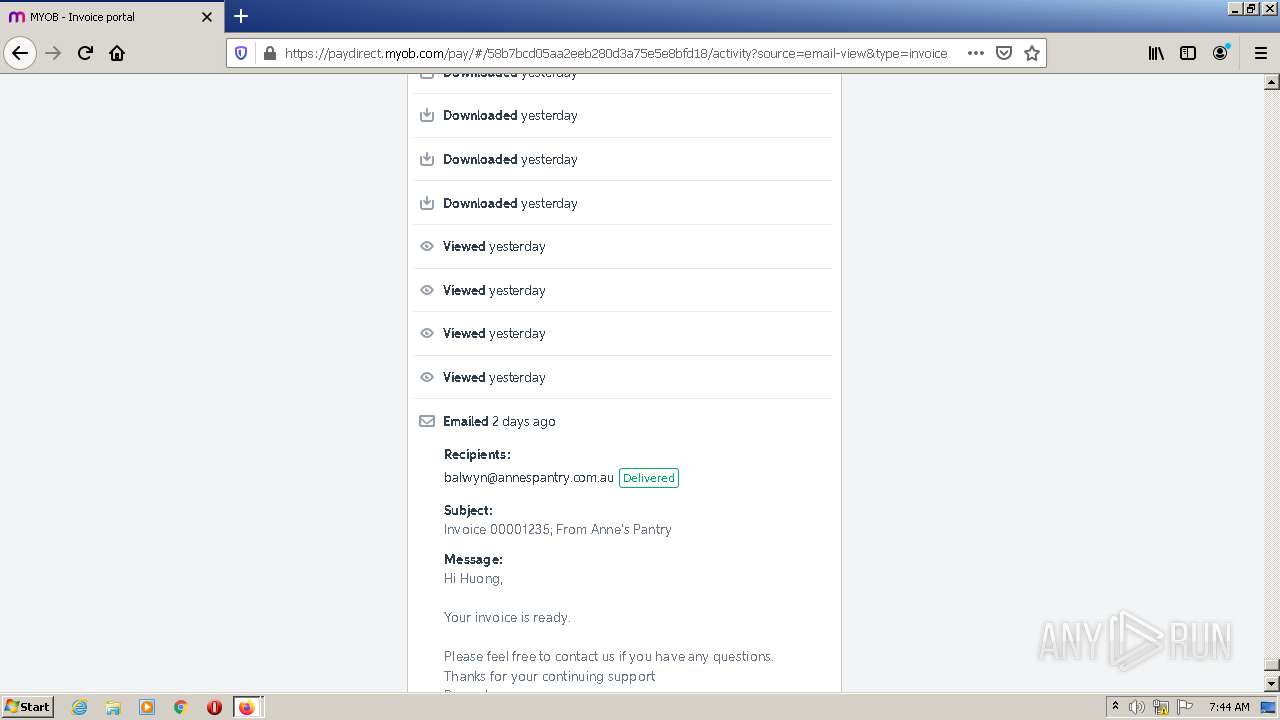
Task: Open tracking protection shield icon
Action: click(241, 53)
